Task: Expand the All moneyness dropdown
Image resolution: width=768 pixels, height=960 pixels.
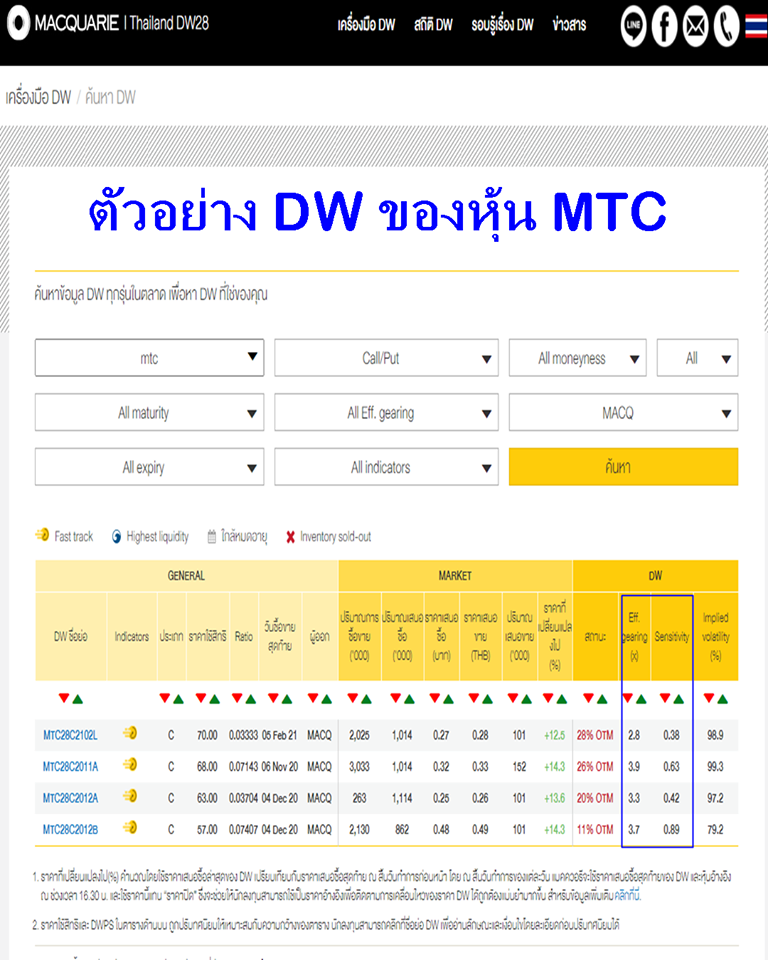Action: (578, 358)
